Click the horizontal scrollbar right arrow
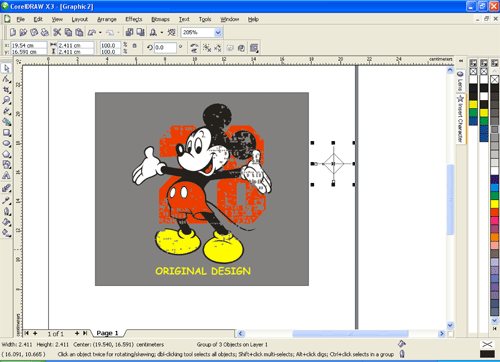500x362 pixels. 441,333
